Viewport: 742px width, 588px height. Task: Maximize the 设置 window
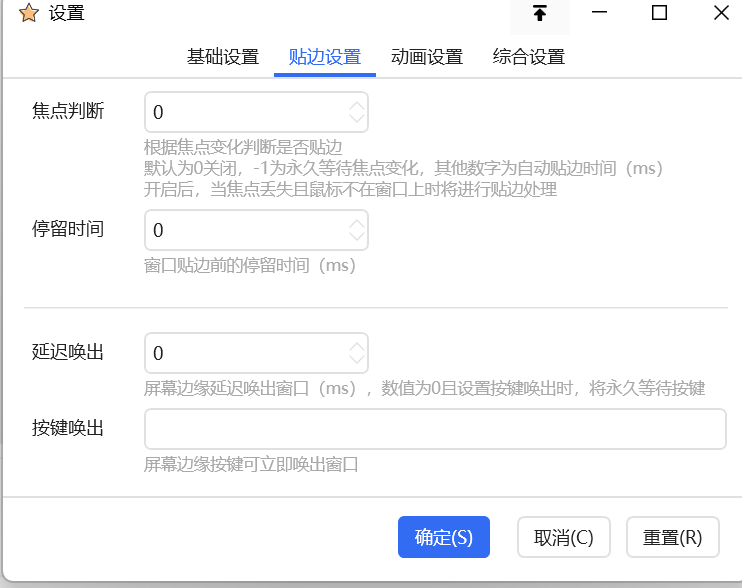click(x=659, y=13)
